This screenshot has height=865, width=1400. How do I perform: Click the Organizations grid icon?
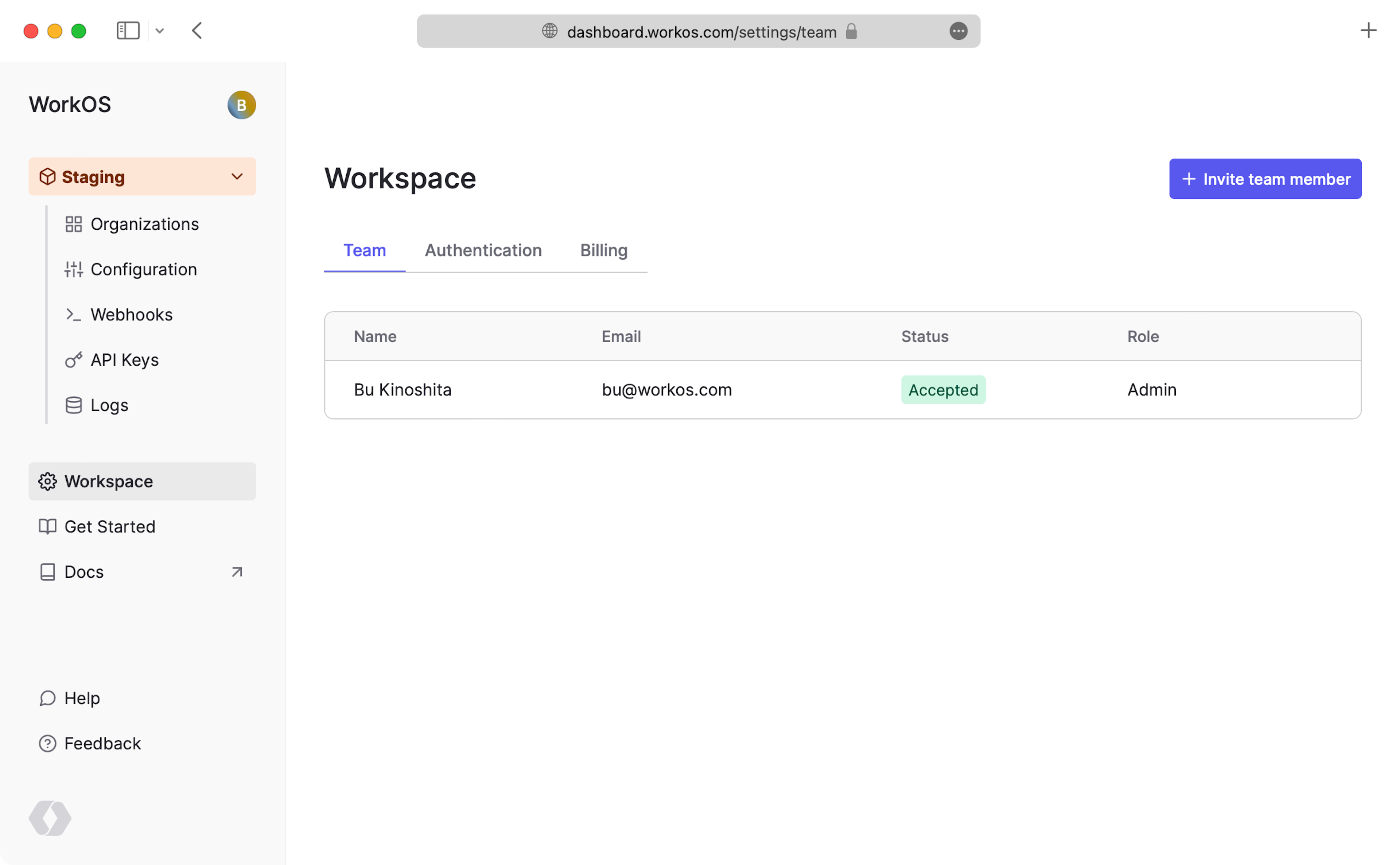(74, 224)
